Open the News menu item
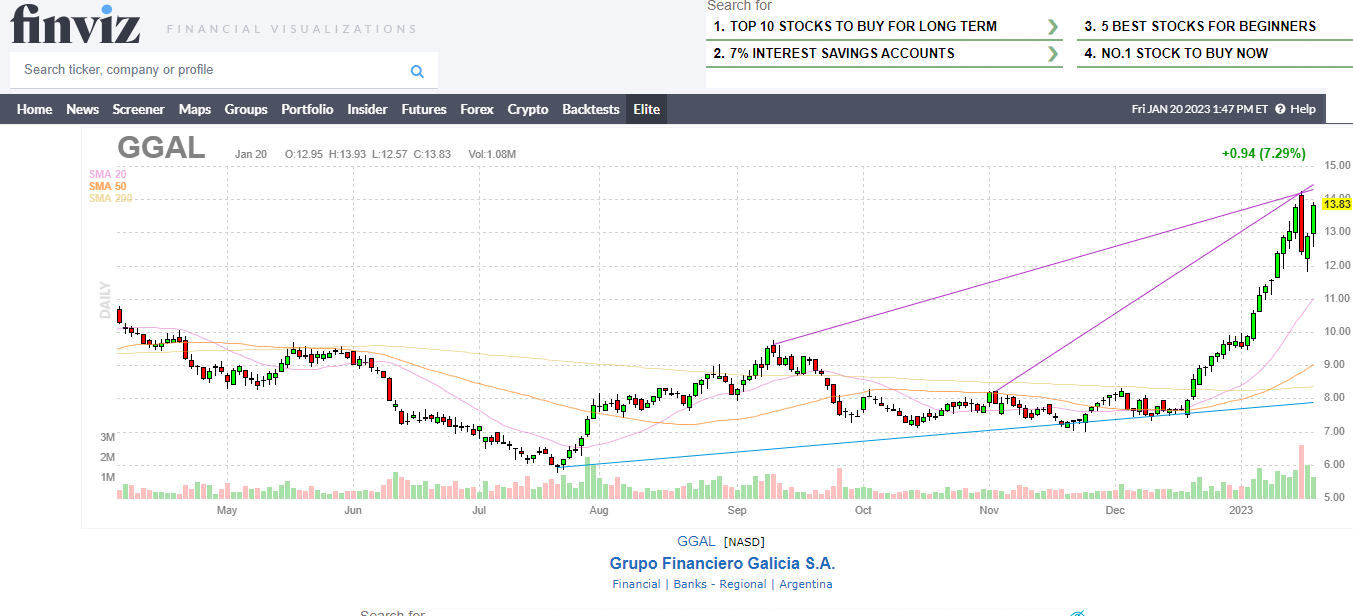This screenshot has width=1353, height=616. [x=82, y=109]
